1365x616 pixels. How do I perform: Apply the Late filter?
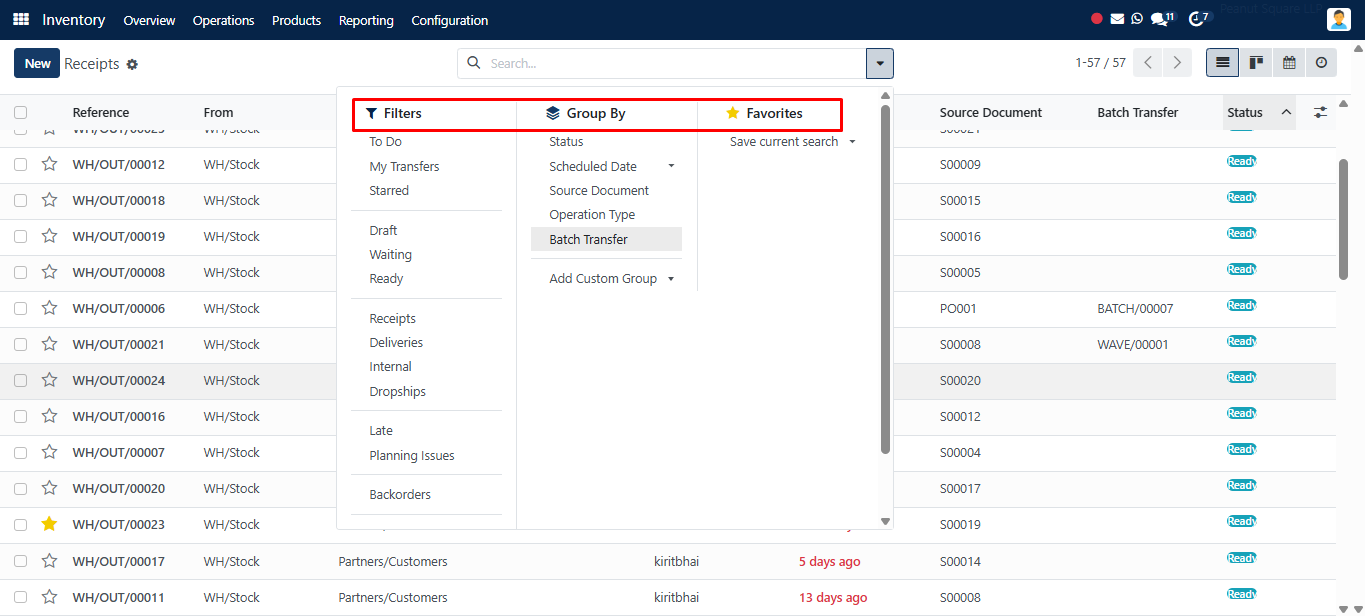pyautogui.click(x=381, y=430)
